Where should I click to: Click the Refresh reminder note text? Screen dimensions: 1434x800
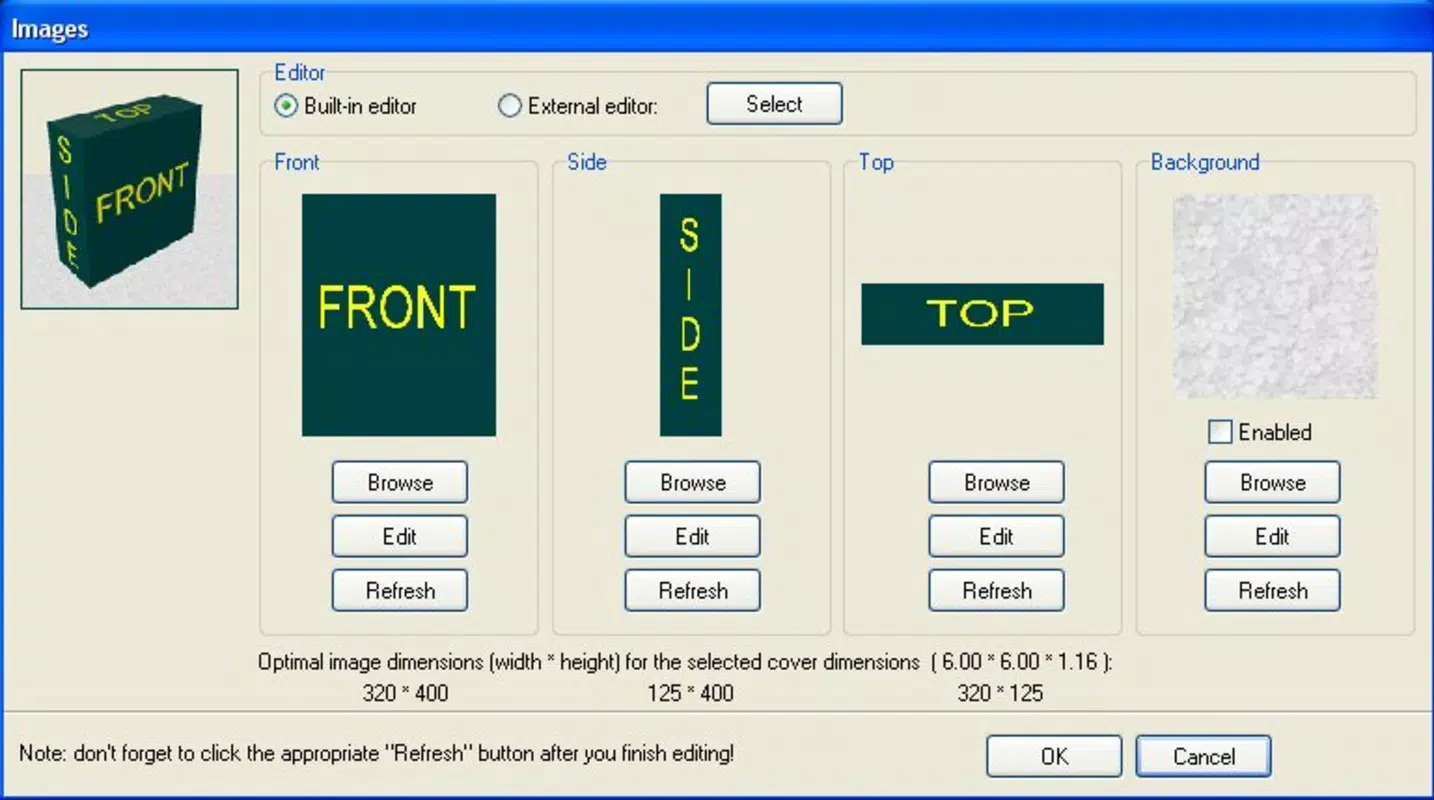(x=377, y=753)
